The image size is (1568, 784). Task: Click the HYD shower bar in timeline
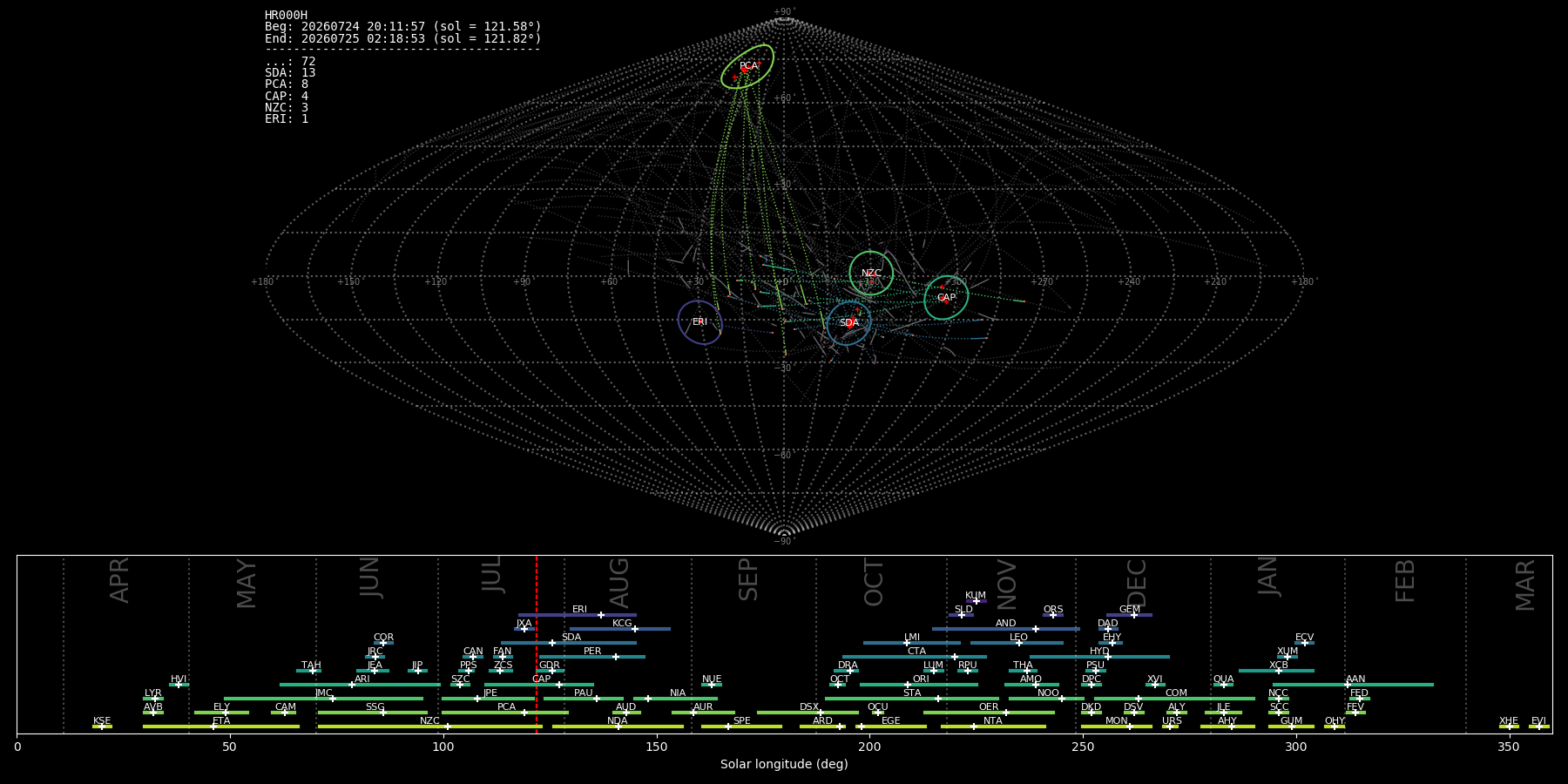click(x=1099, y=657)
